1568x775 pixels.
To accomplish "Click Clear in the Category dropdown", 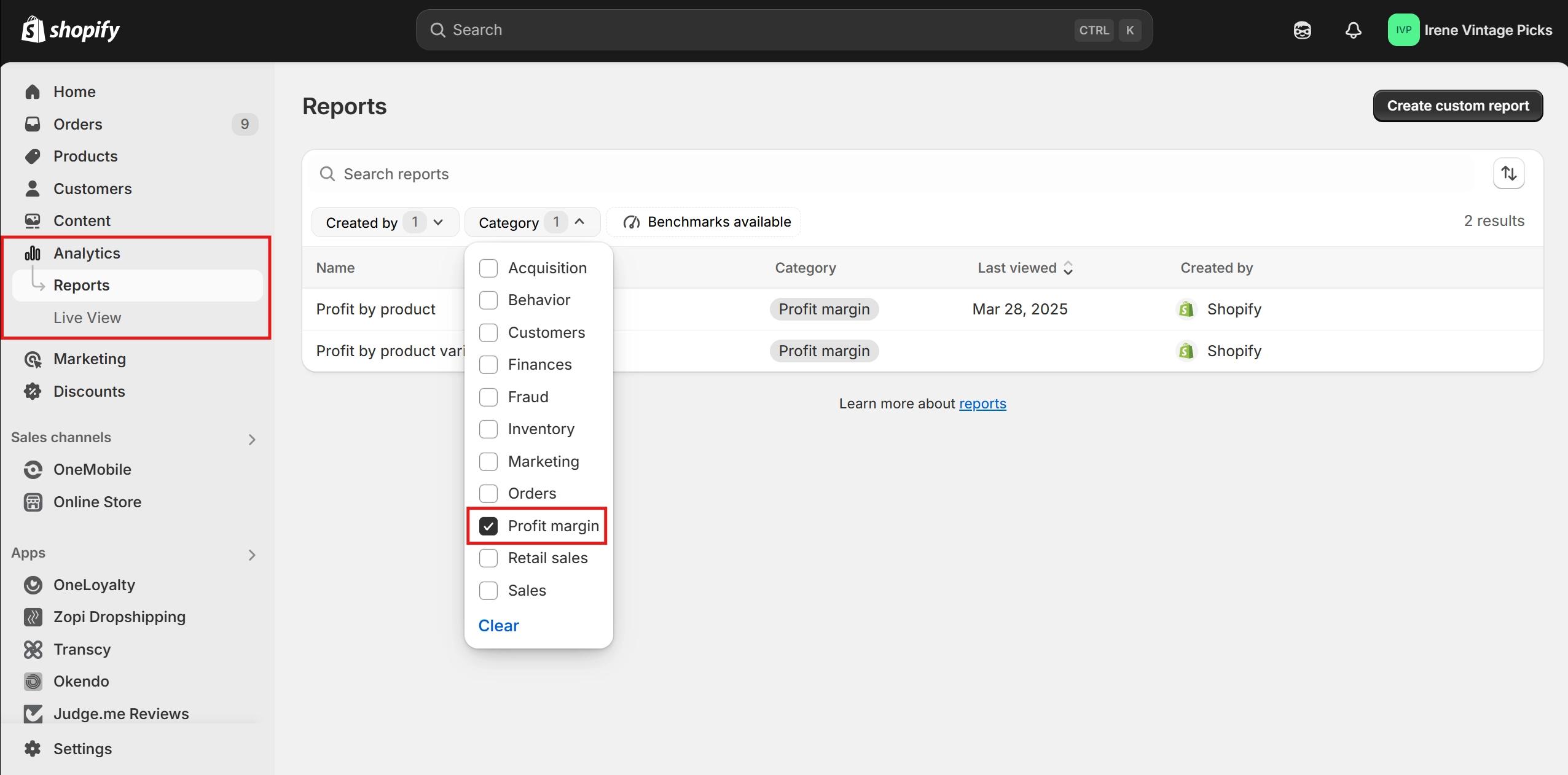I will click(x=498, y=625).
